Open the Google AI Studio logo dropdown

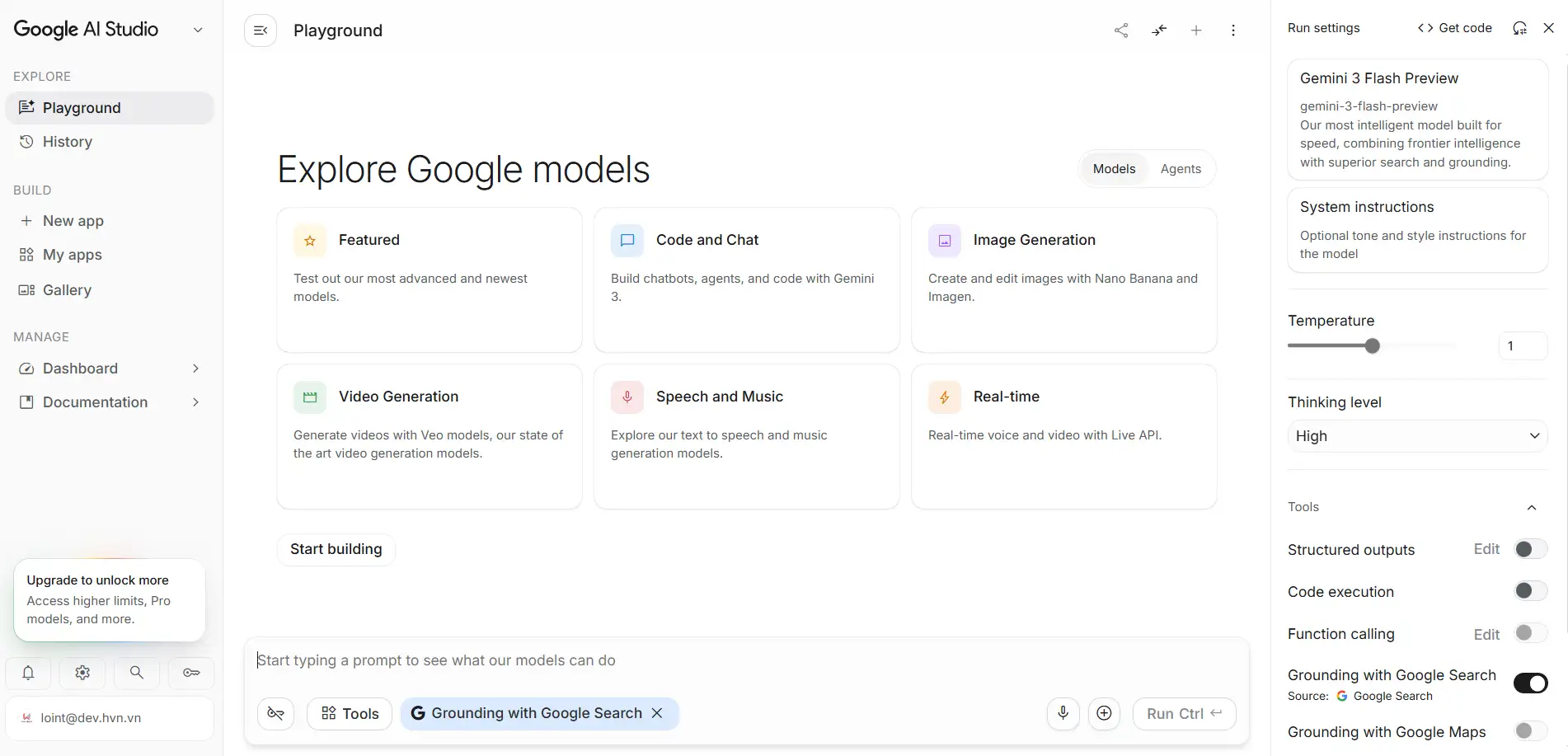198,30
